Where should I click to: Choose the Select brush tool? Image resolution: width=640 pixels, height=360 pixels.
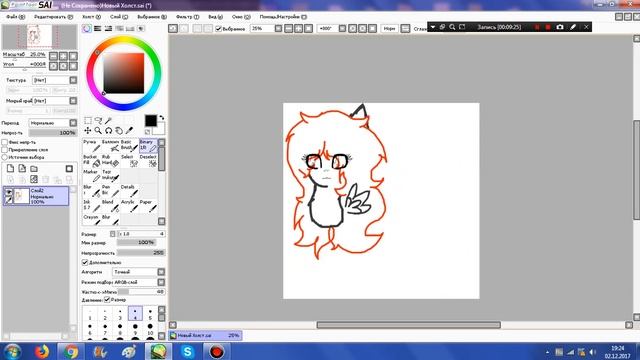tap(129, 161)
